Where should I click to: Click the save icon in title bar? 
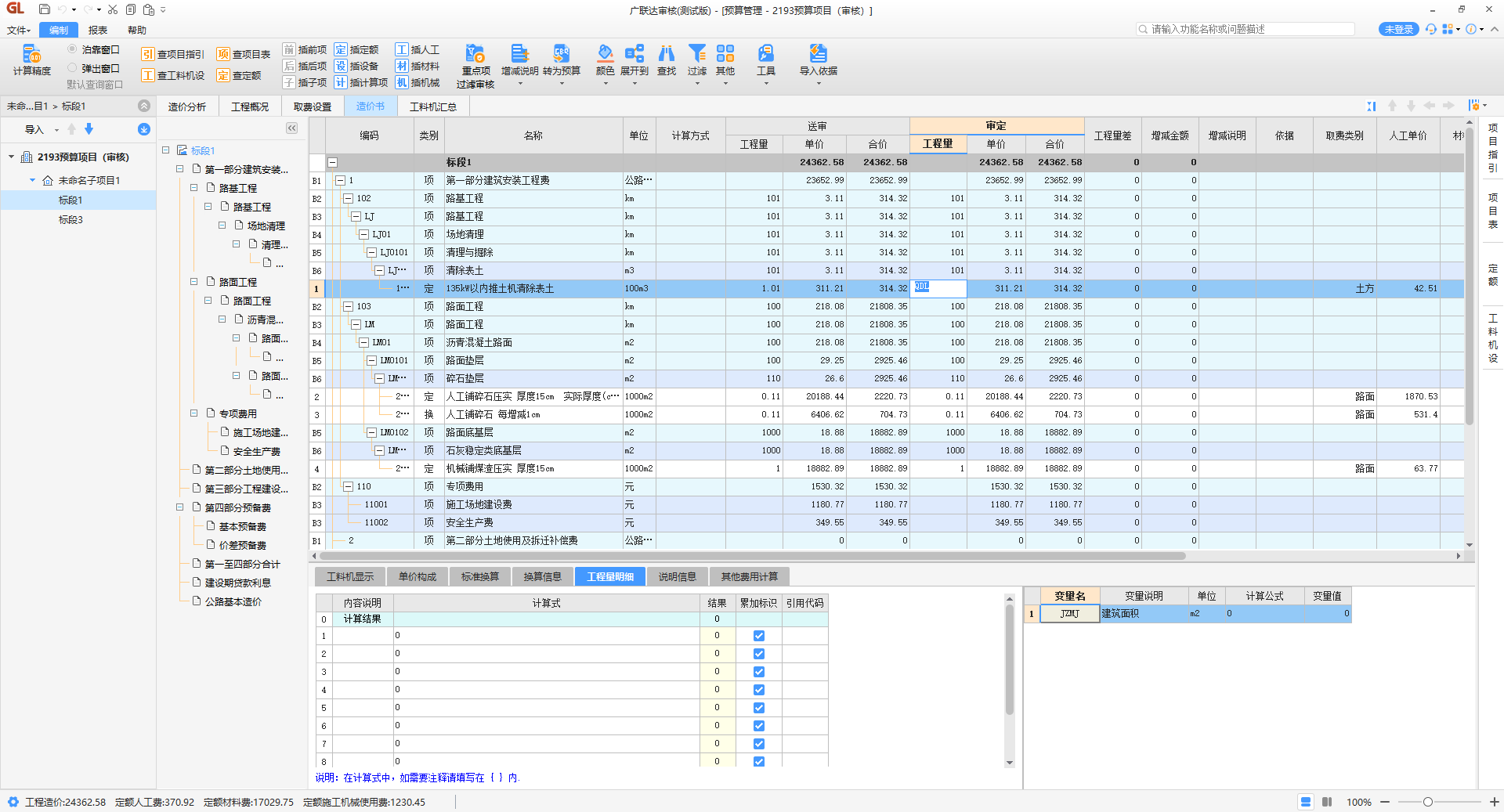pos(45,9)
